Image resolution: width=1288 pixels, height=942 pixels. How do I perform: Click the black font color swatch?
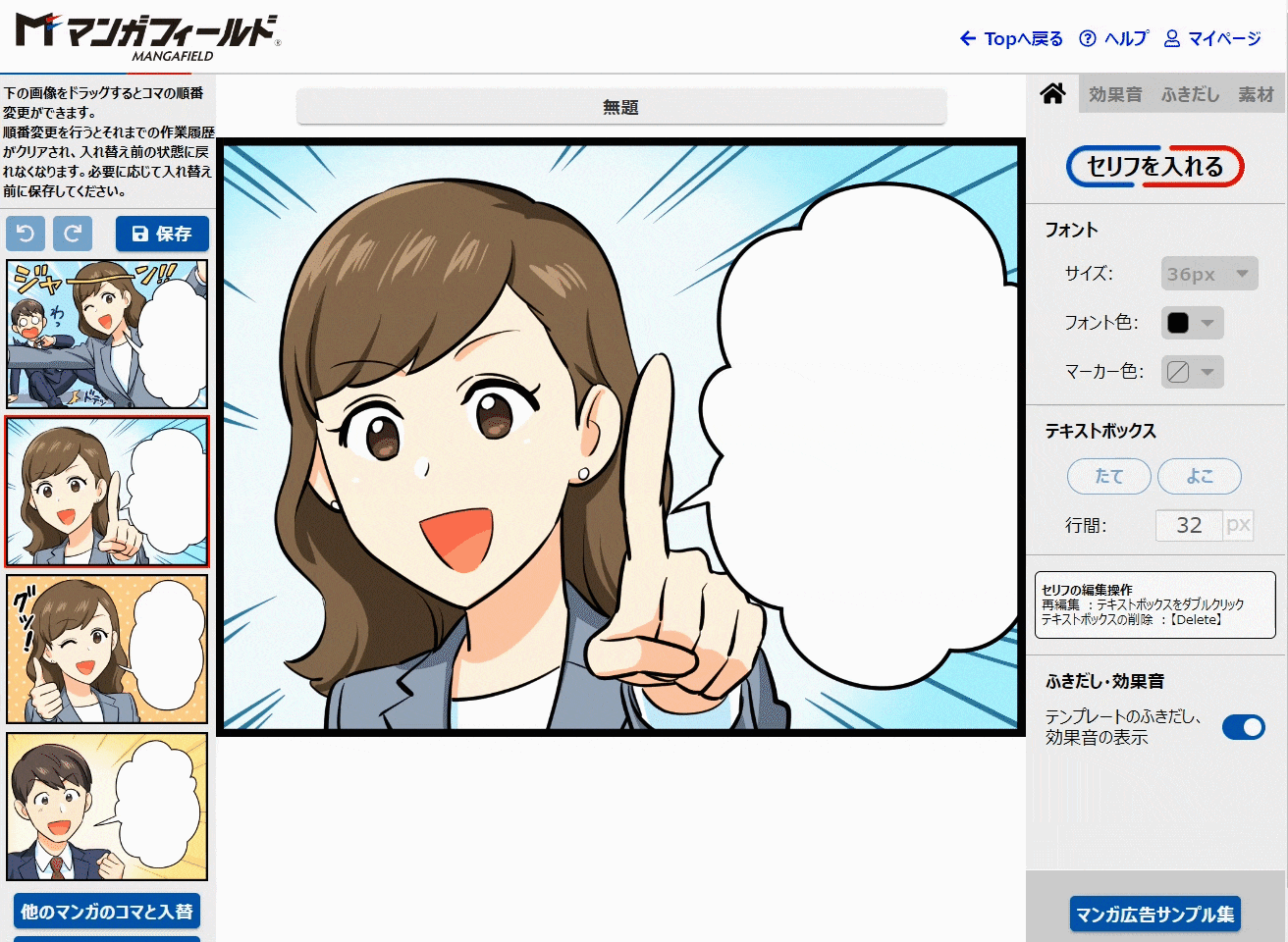coord(1178,323)
